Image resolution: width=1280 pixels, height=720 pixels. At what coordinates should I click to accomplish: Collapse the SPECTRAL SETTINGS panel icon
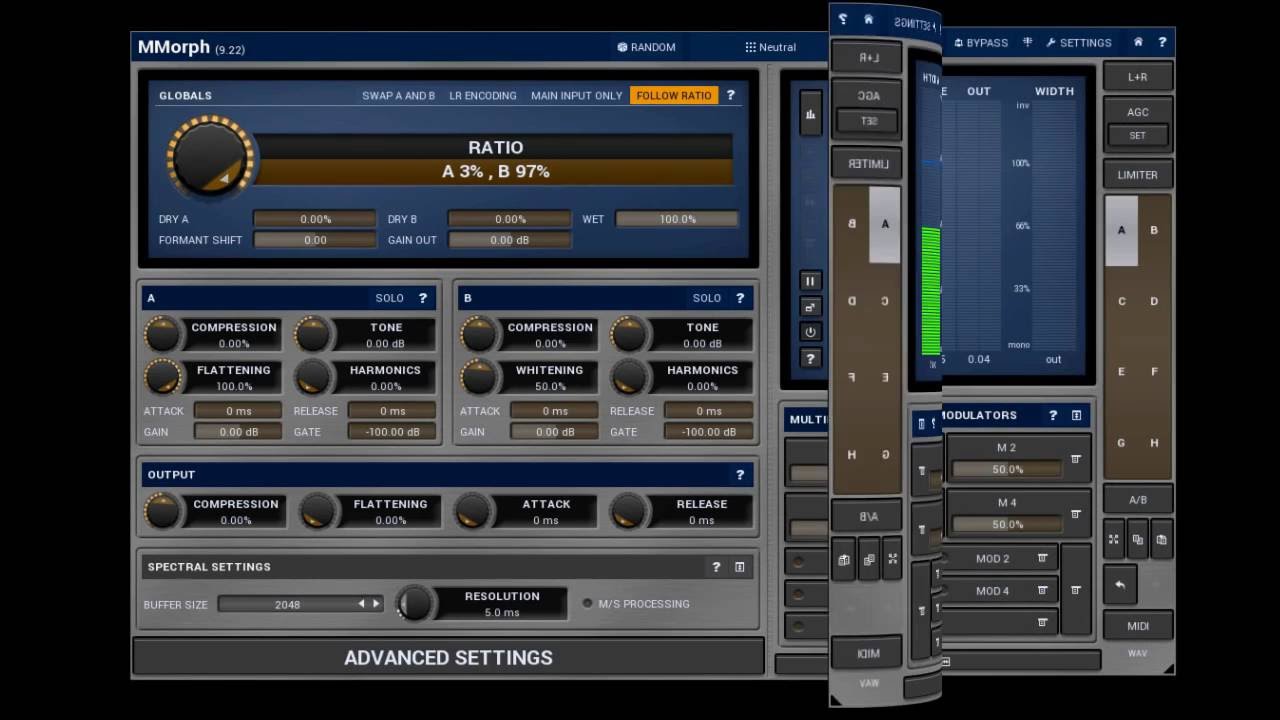point(740,567)
